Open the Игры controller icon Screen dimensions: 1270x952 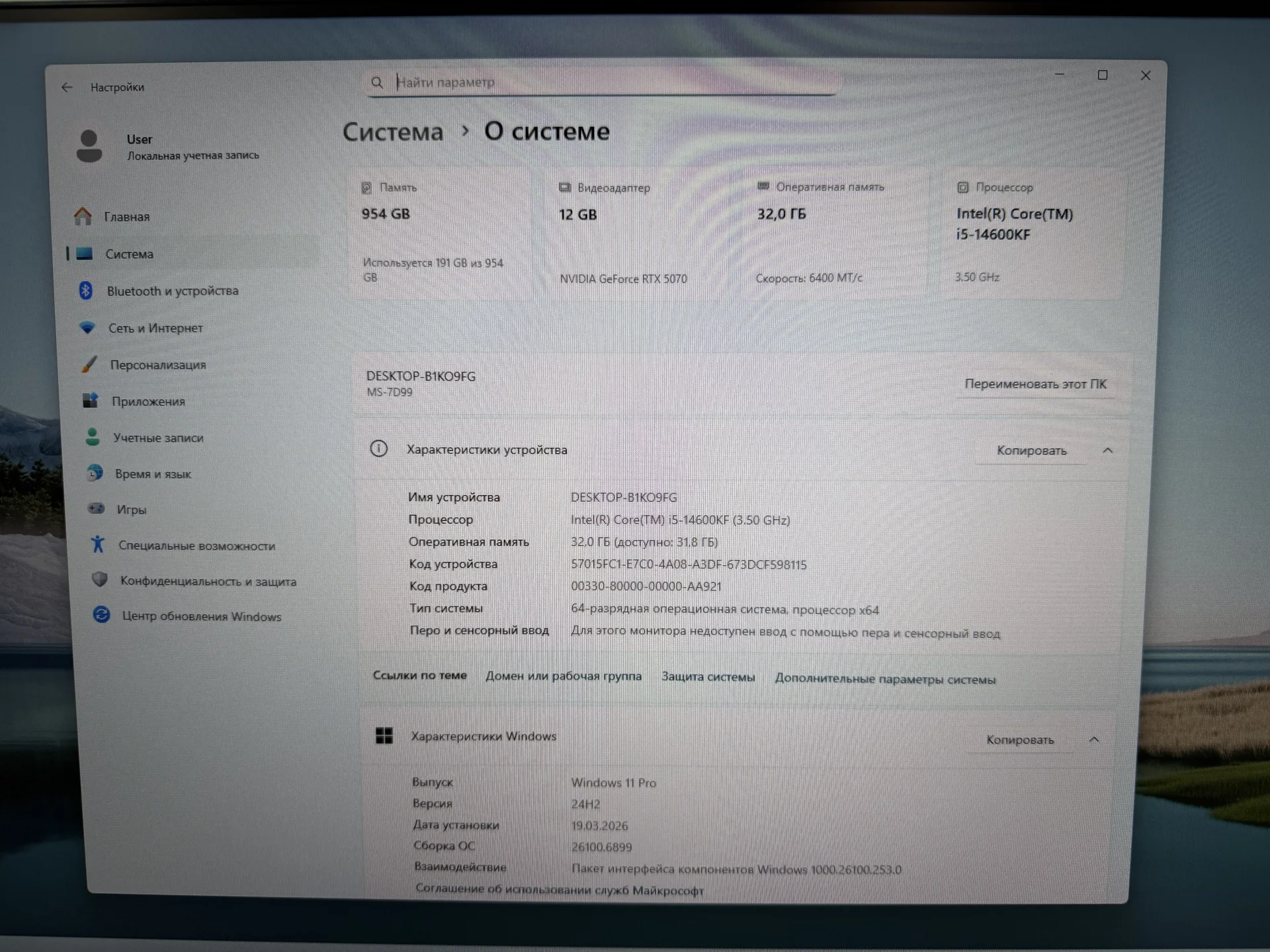[x=97, y=508]
